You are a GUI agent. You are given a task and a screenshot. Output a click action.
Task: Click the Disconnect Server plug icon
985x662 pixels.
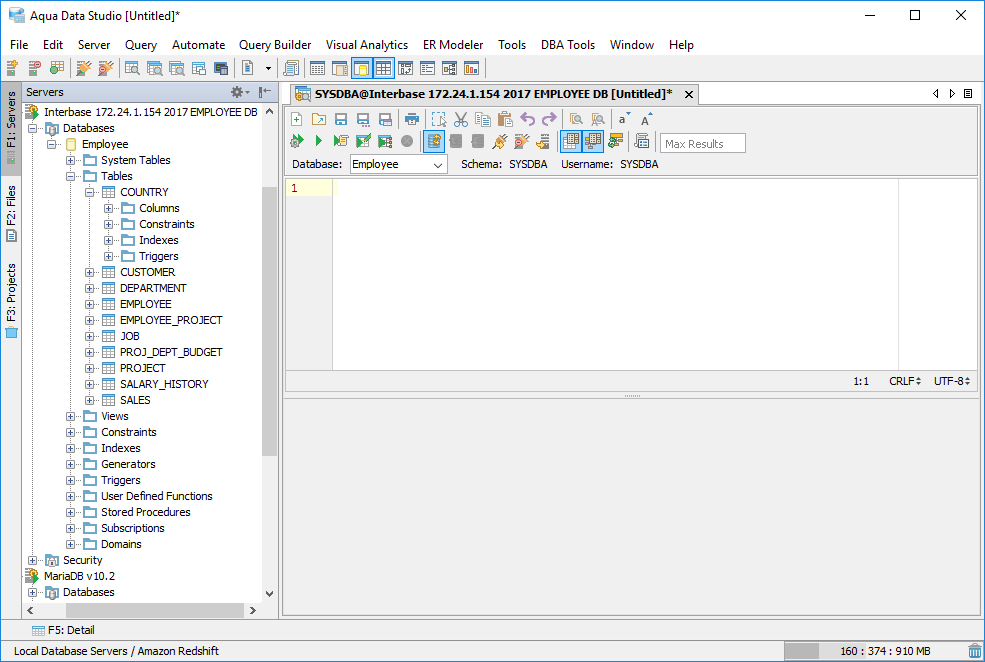[106, 68]
